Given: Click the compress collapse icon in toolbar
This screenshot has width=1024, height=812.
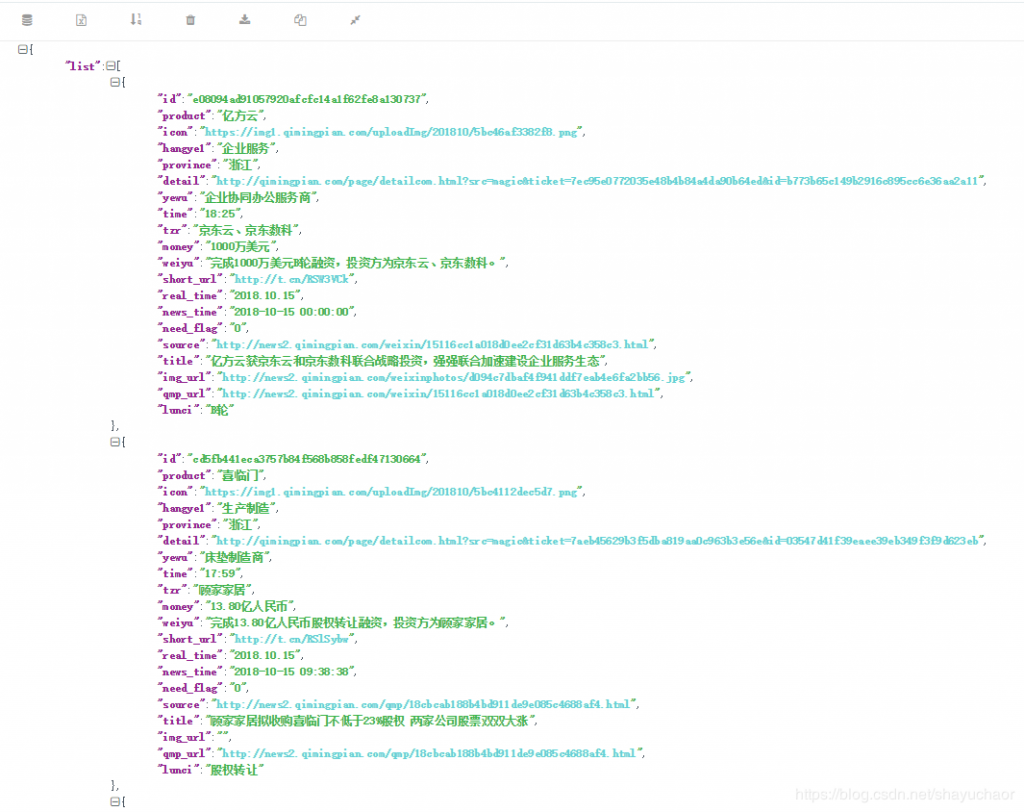Looking at the screenshot, I should 355,20.
